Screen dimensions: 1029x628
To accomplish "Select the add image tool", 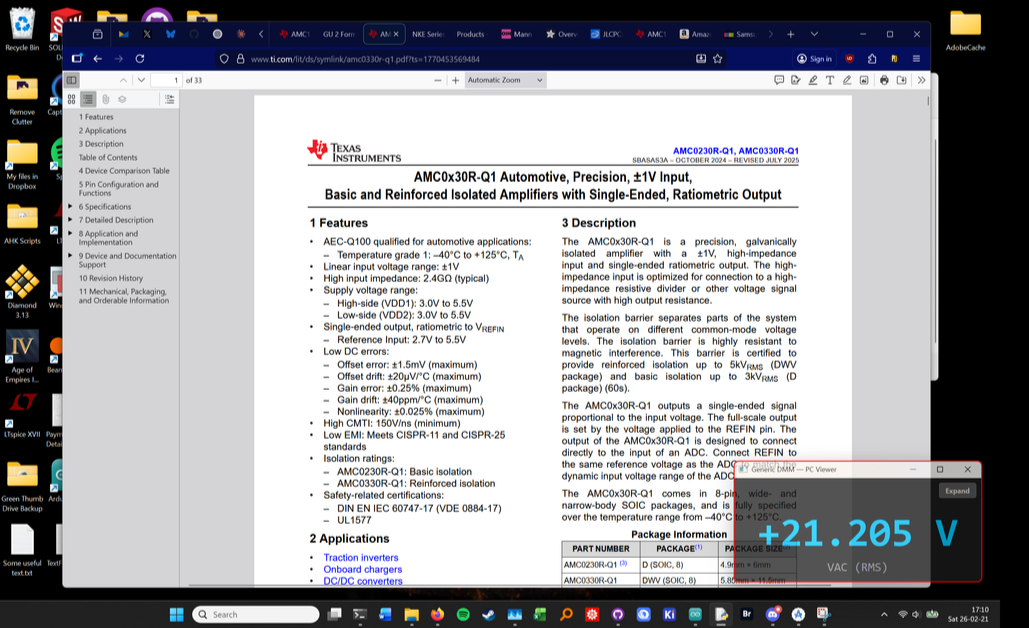I will [864, 80].
